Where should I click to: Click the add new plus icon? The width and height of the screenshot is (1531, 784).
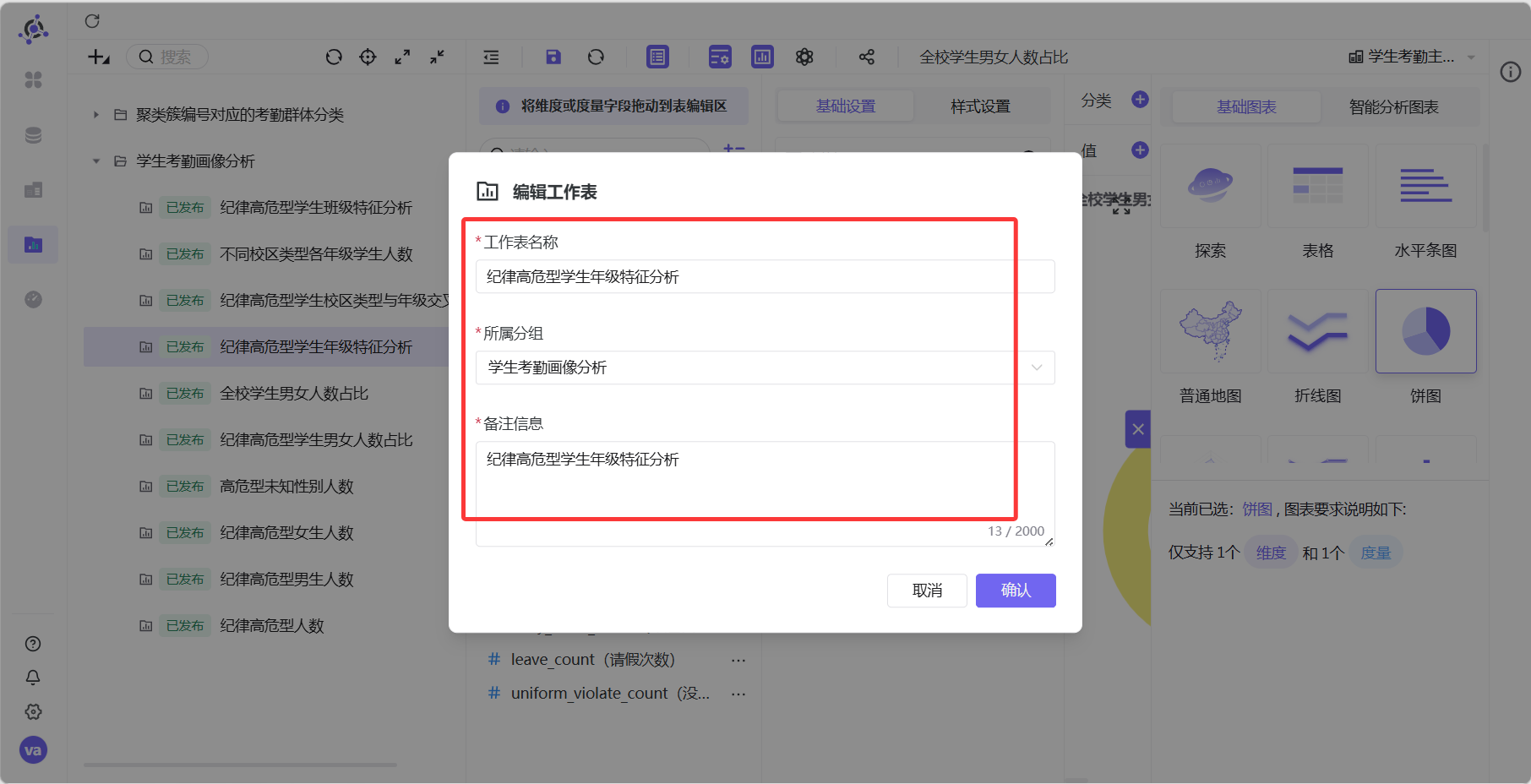click(x=99, y=57)
